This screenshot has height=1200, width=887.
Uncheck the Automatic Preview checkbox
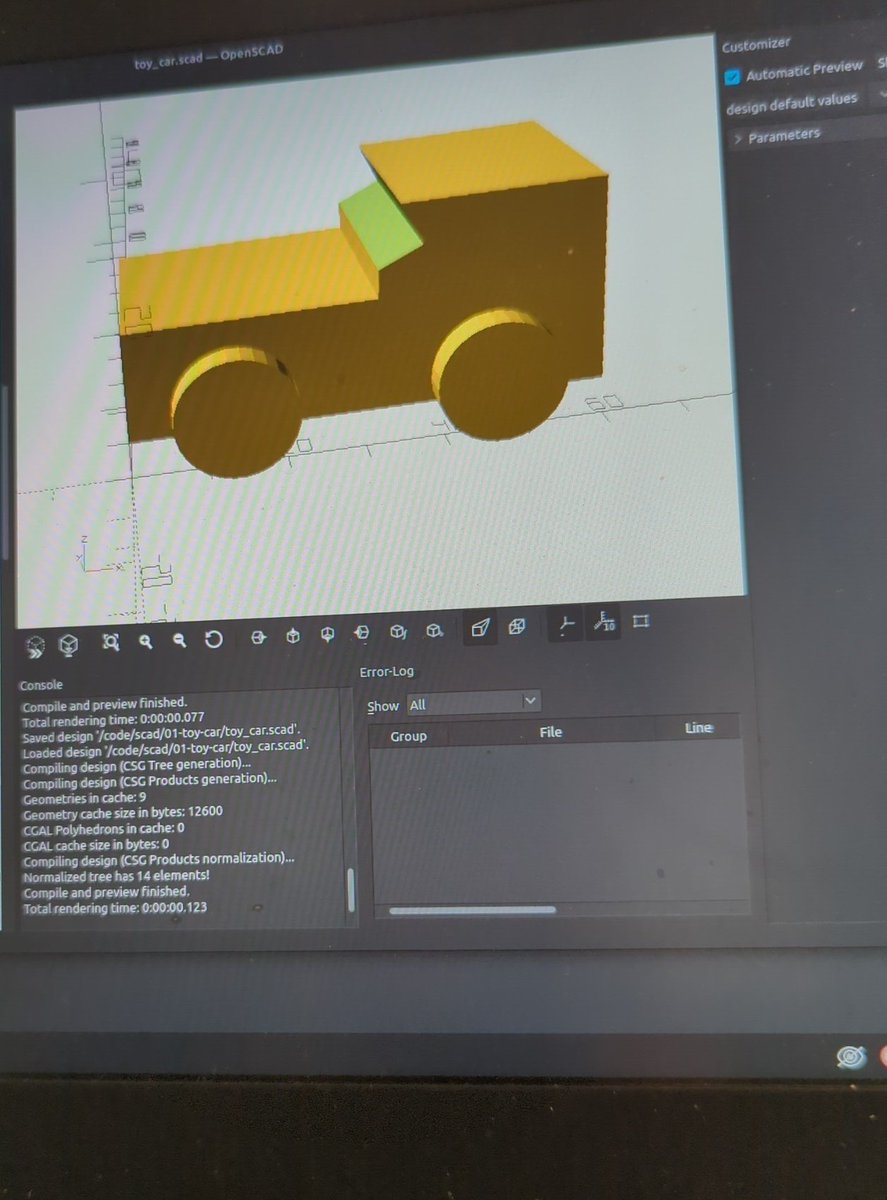732,76
